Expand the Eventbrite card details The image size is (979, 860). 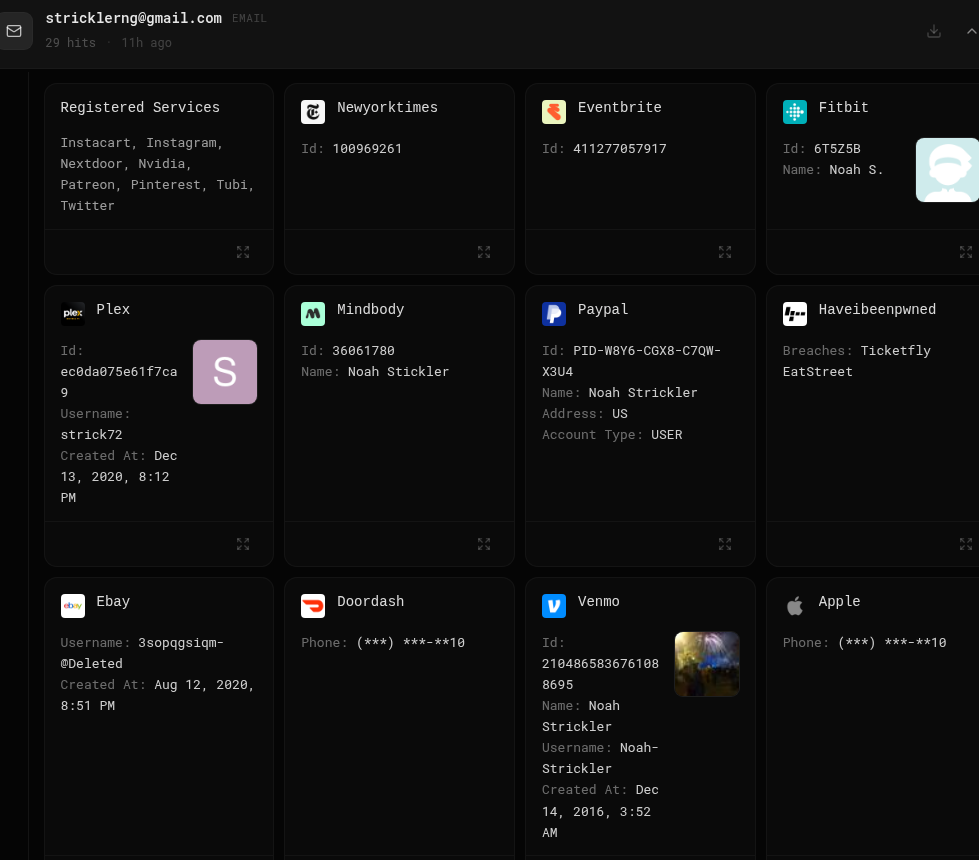tap(724, 252)
